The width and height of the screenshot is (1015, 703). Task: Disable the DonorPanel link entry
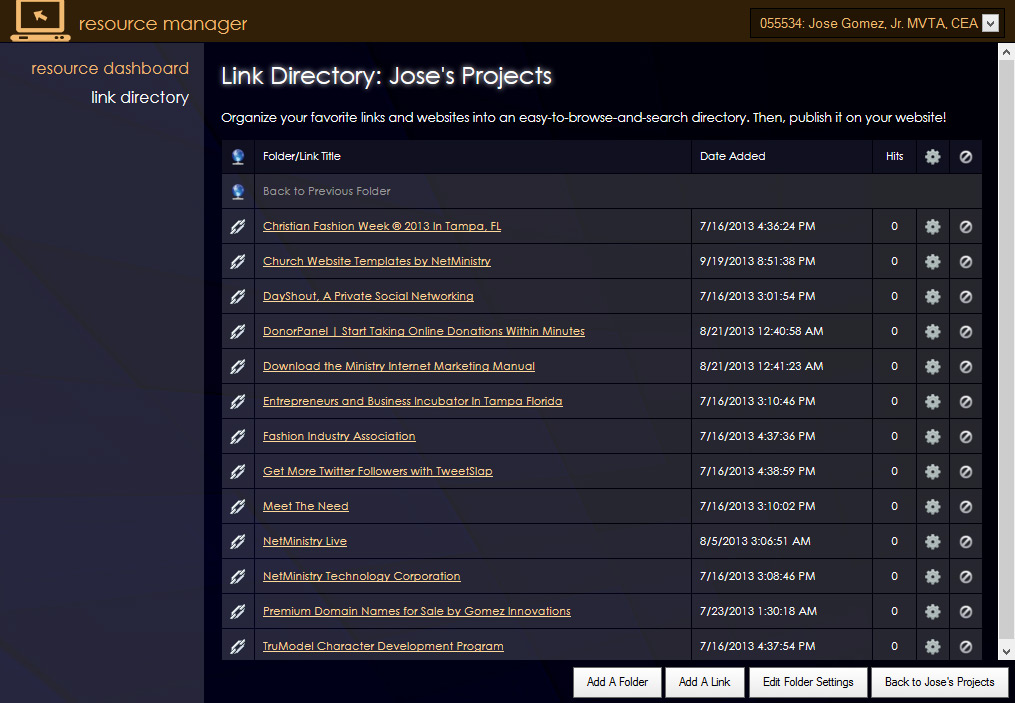coord(965,331)
